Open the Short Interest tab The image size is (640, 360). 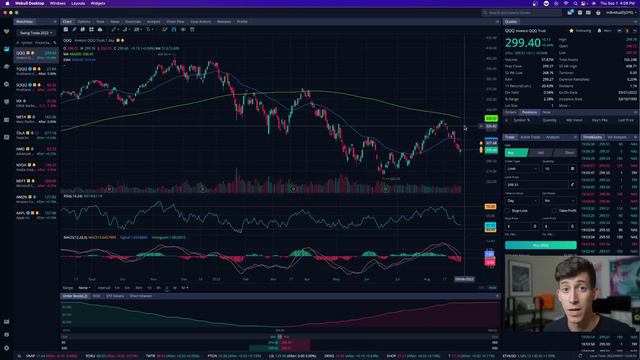tap(141, 296)
